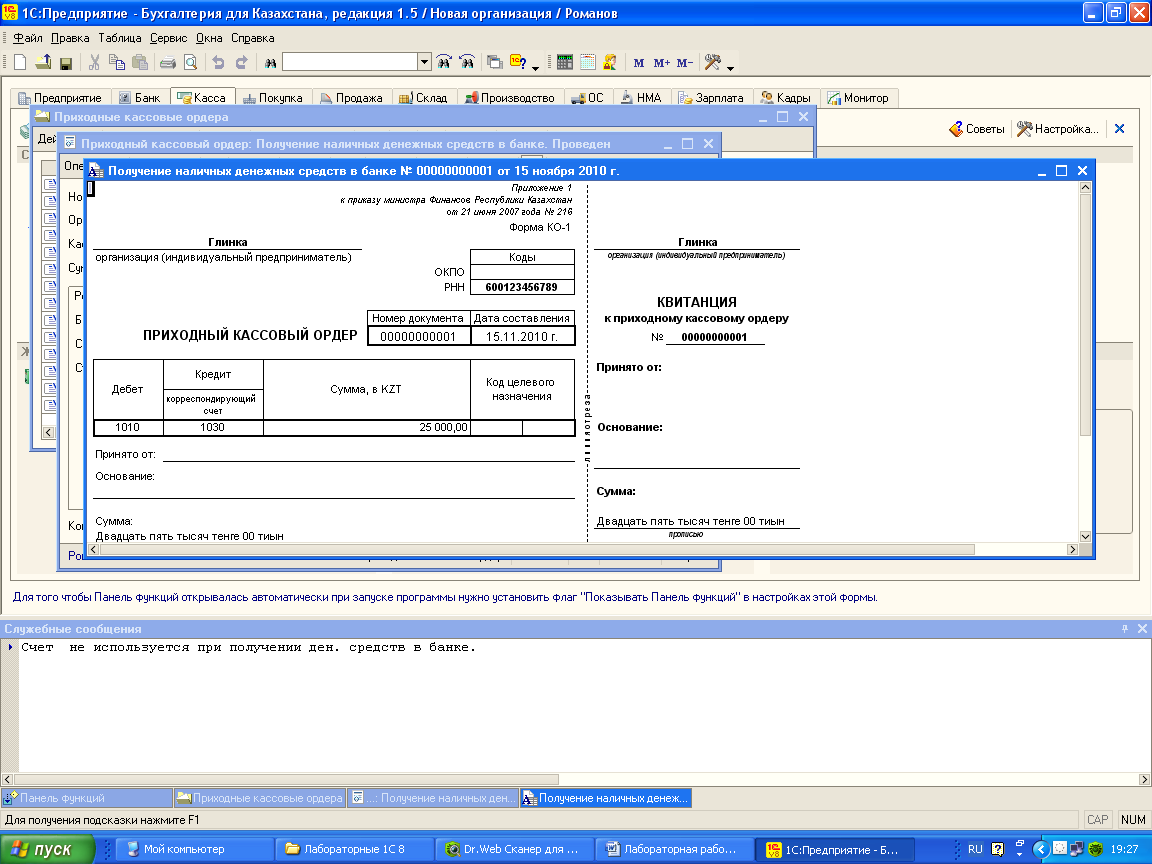
Task: Select the sum cell 25 000,00
Action: [367, 427]
